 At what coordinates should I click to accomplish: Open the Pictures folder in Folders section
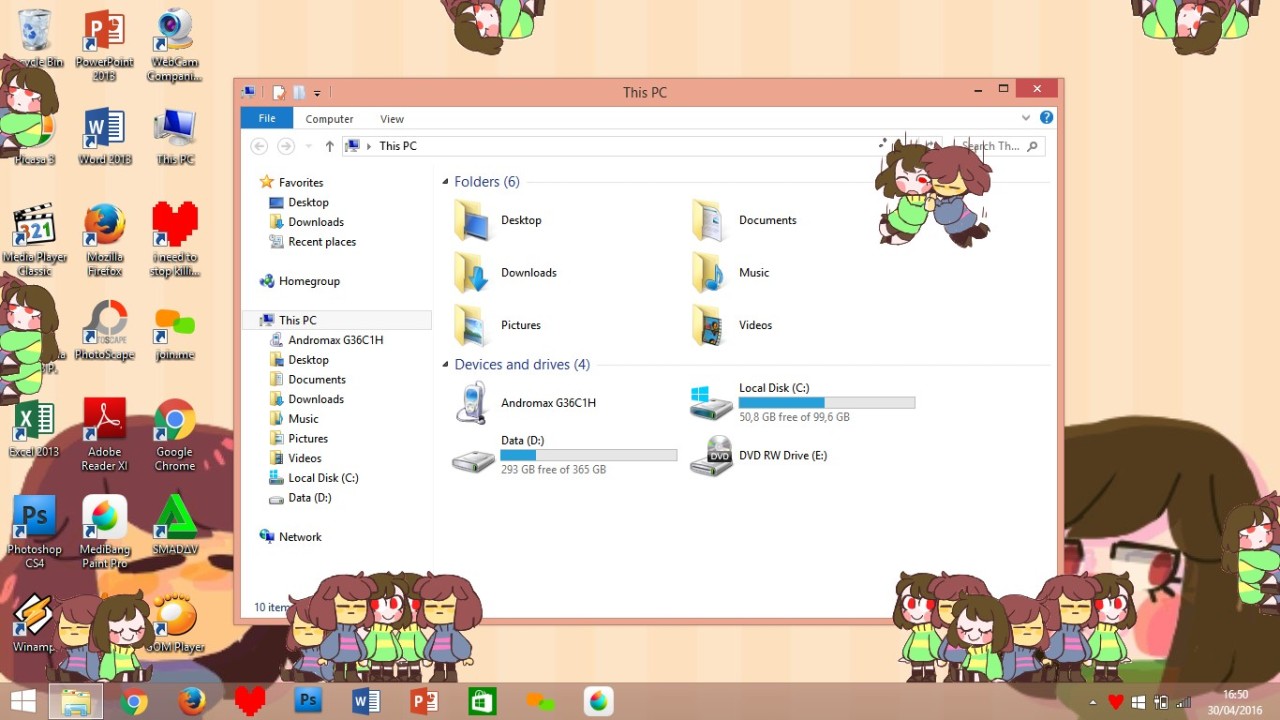pyautogui.click(x=497, y=325)
